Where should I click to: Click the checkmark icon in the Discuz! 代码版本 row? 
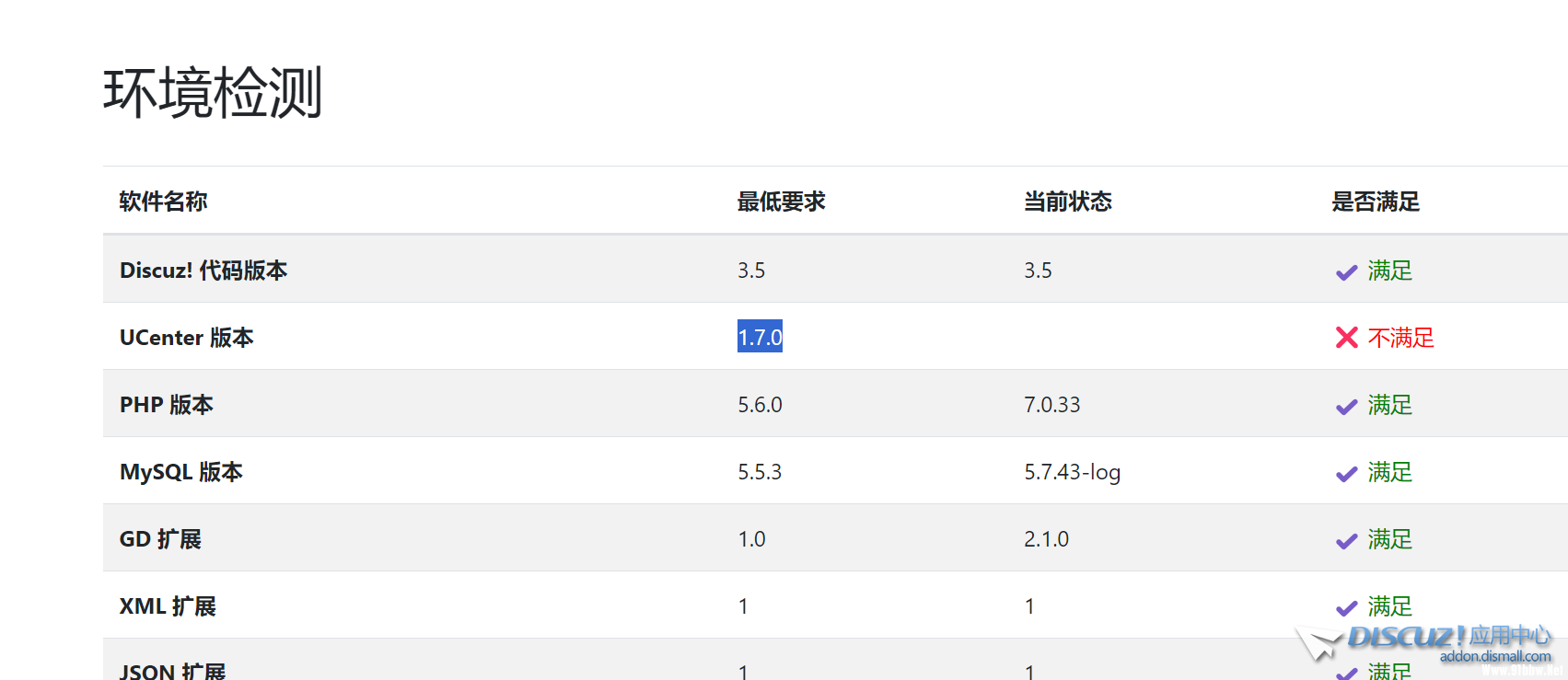coord(1346,272)
